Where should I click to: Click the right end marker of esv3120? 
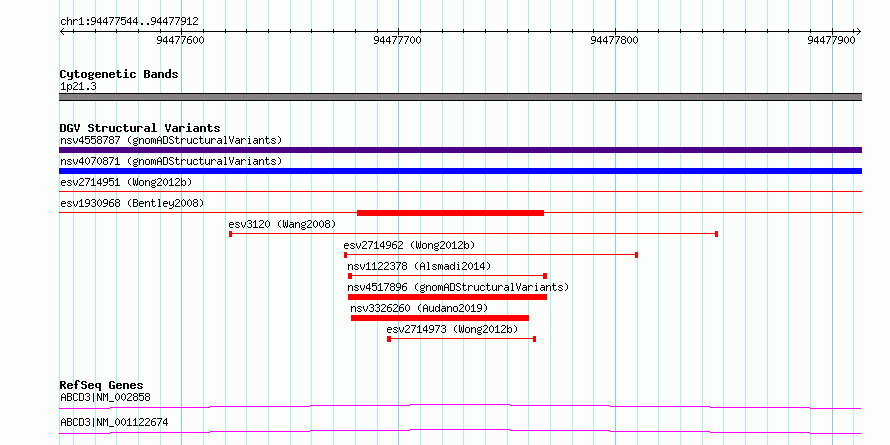717,234
